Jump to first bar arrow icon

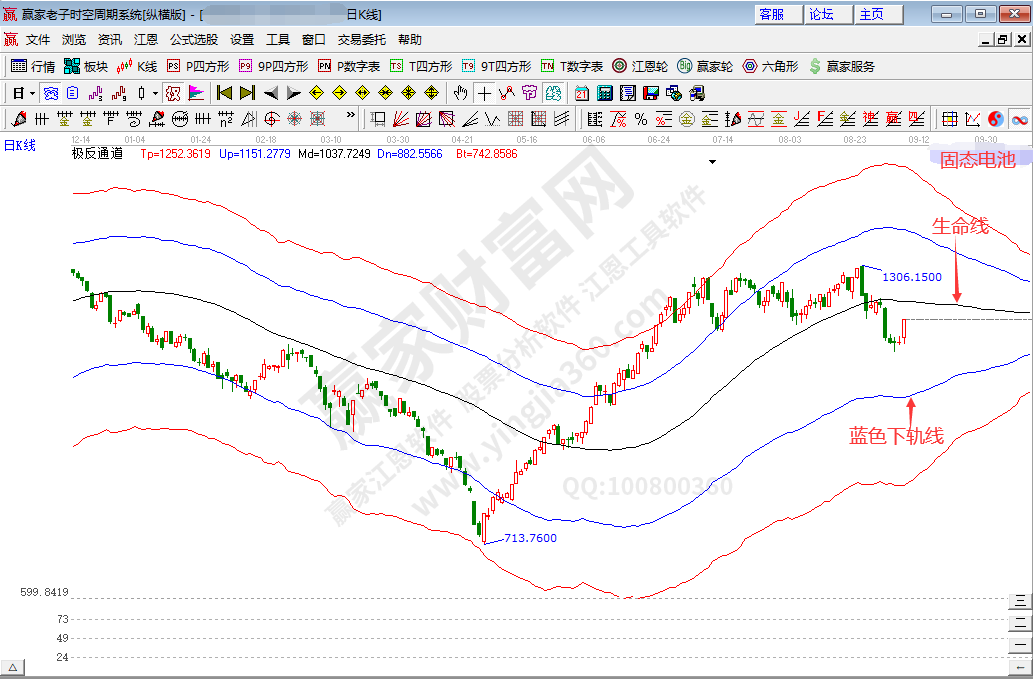point(224,93)
